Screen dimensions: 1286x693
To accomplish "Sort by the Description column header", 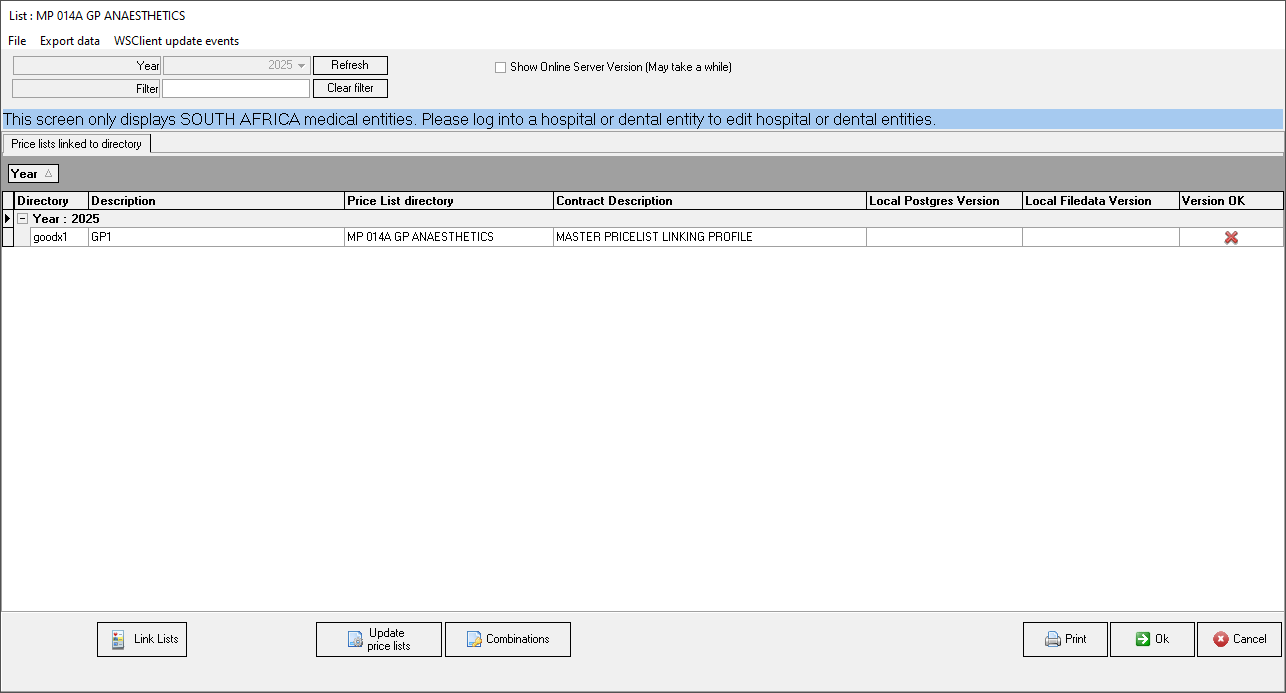I will point(217,201).
